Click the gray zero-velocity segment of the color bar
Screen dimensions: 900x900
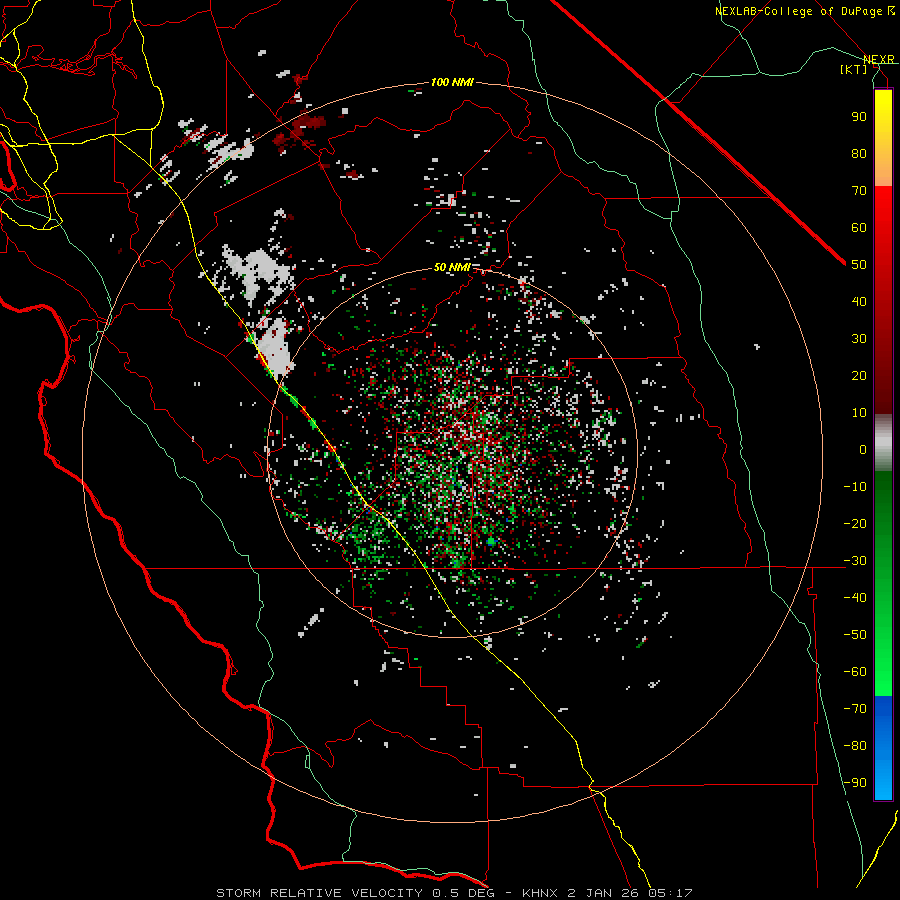pyautogui.click(x=883, y=443)
